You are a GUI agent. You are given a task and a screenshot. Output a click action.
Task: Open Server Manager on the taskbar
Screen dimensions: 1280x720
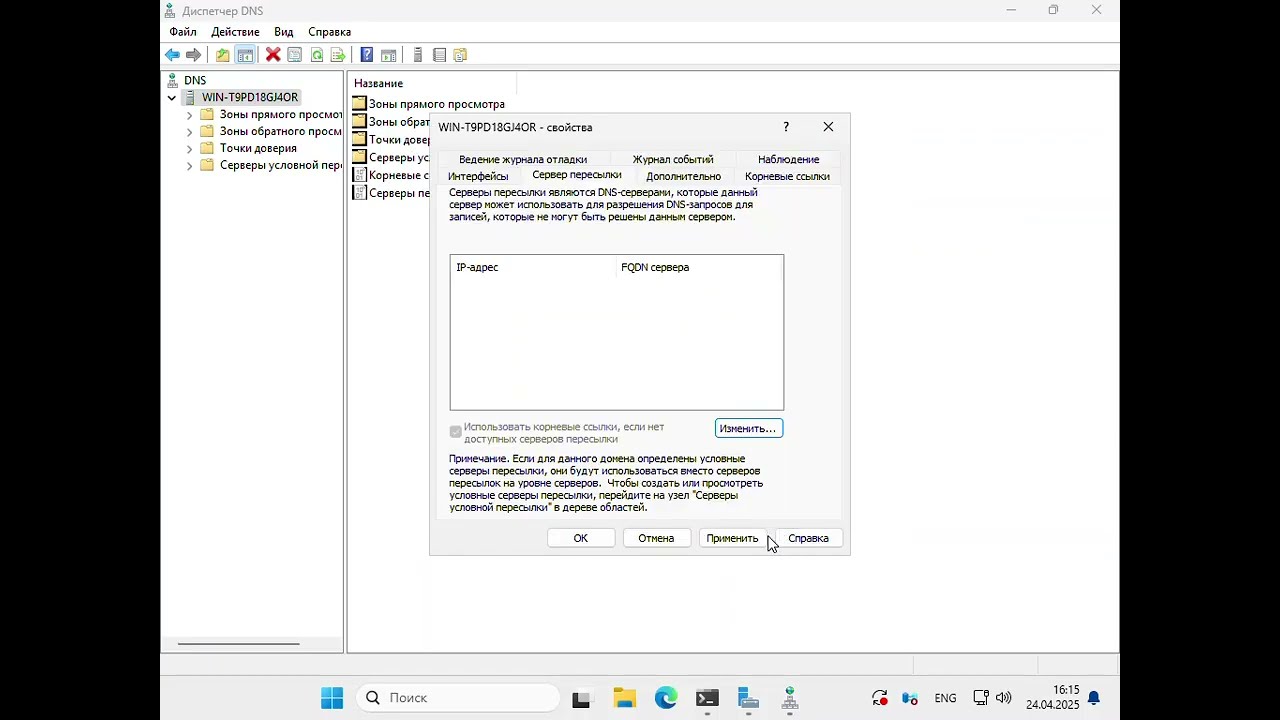point(749,698)
